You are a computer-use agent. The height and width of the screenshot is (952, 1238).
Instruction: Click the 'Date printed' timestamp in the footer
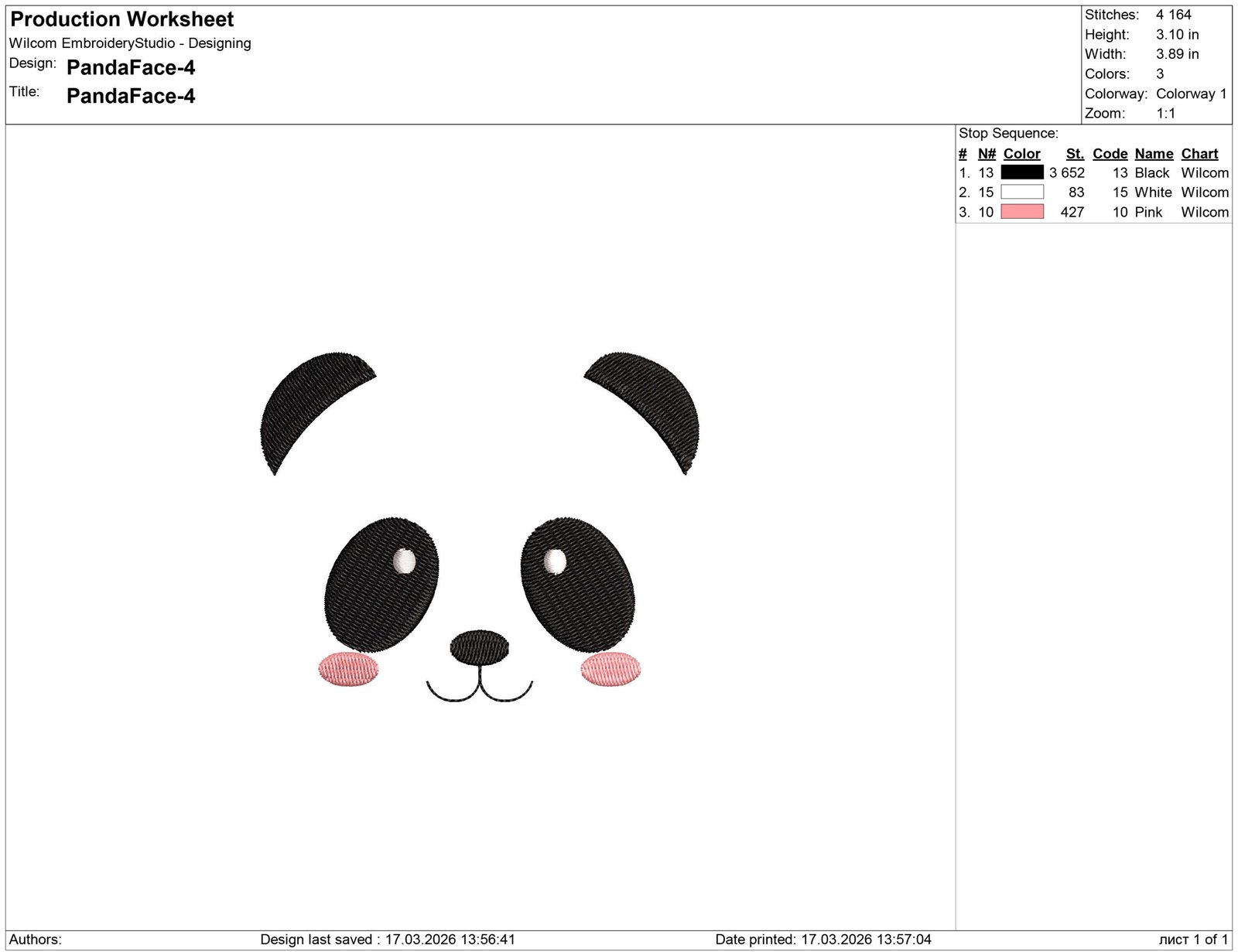[x=822, y=940]
